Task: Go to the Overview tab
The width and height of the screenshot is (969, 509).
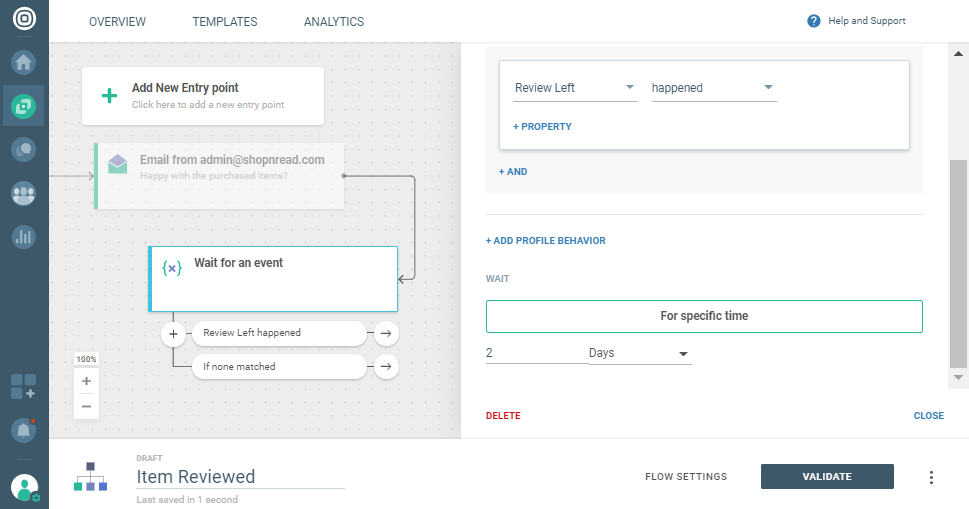Action: [x=117, y=22]
